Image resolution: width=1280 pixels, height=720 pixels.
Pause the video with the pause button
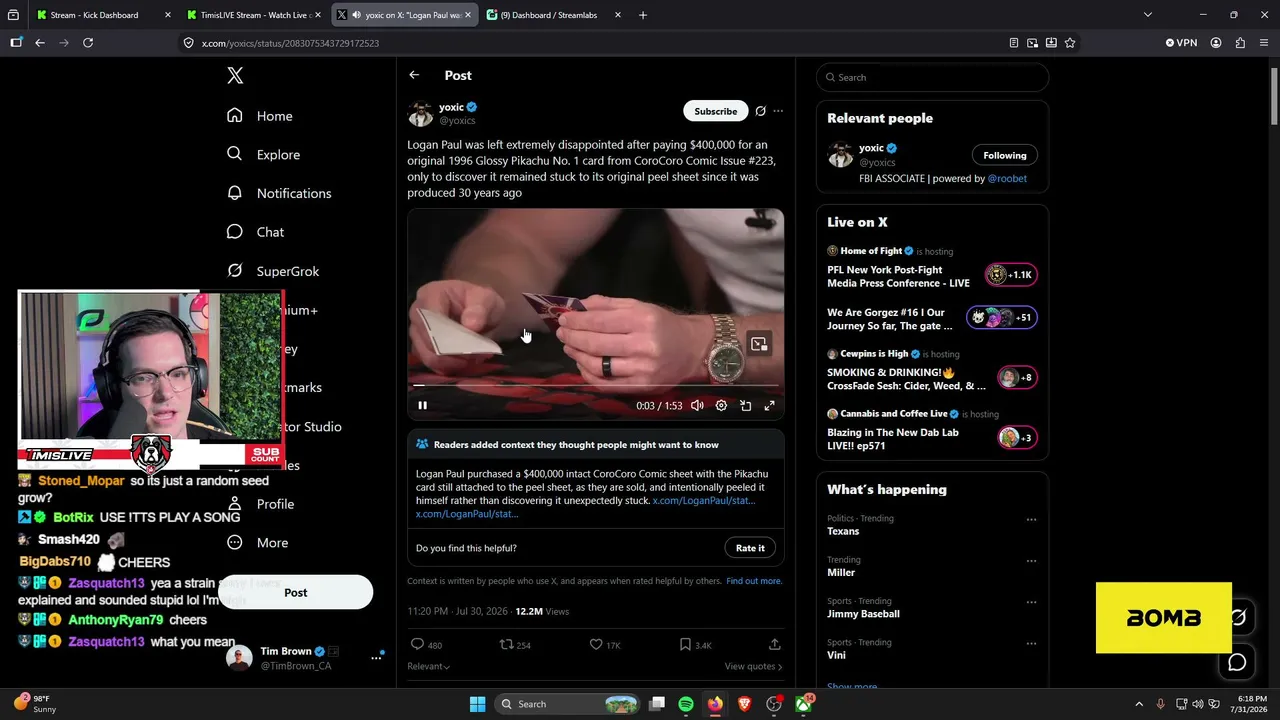point(422,405)
